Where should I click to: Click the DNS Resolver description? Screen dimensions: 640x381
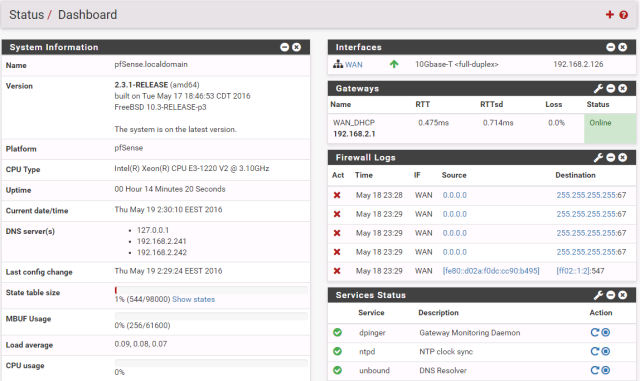point(443,370)
